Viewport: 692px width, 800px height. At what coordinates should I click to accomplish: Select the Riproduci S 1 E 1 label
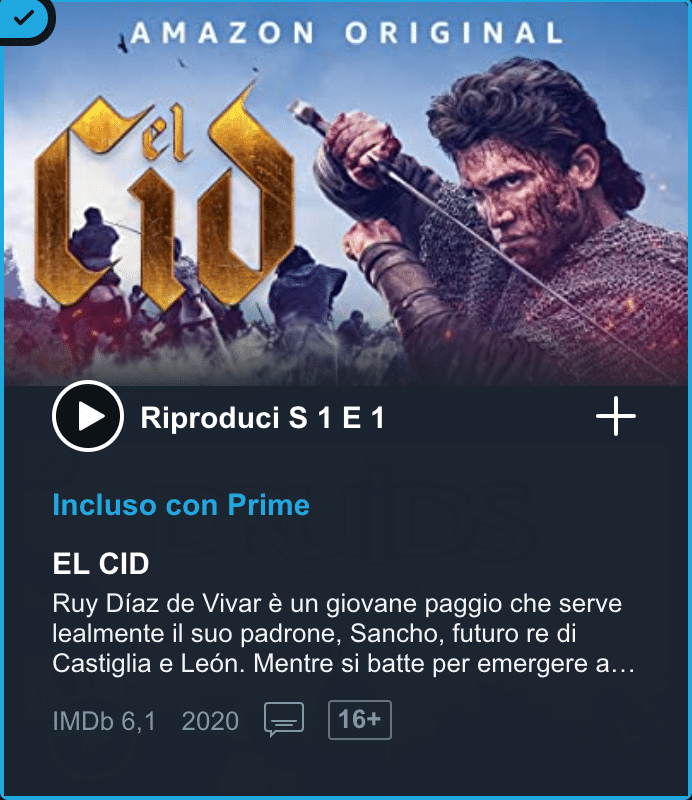coord(262,418)
